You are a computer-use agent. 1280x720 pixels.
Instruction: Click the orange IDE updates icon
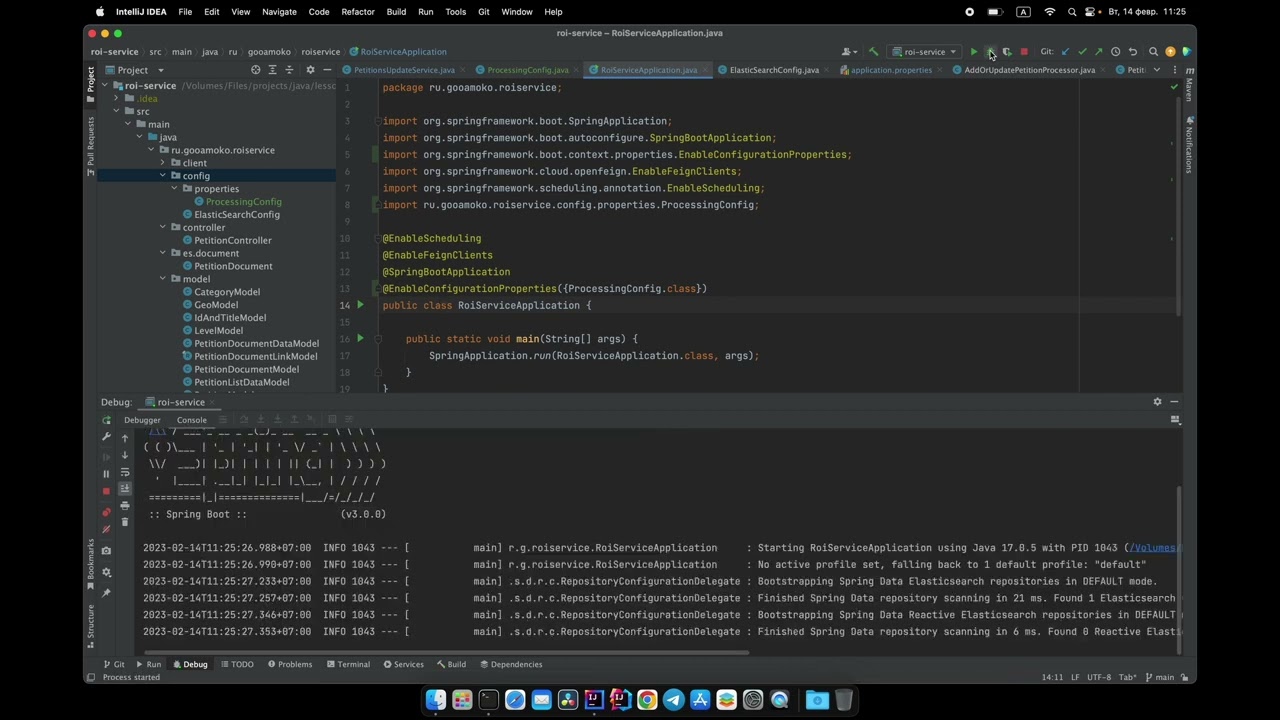(x=1170, y=52)
